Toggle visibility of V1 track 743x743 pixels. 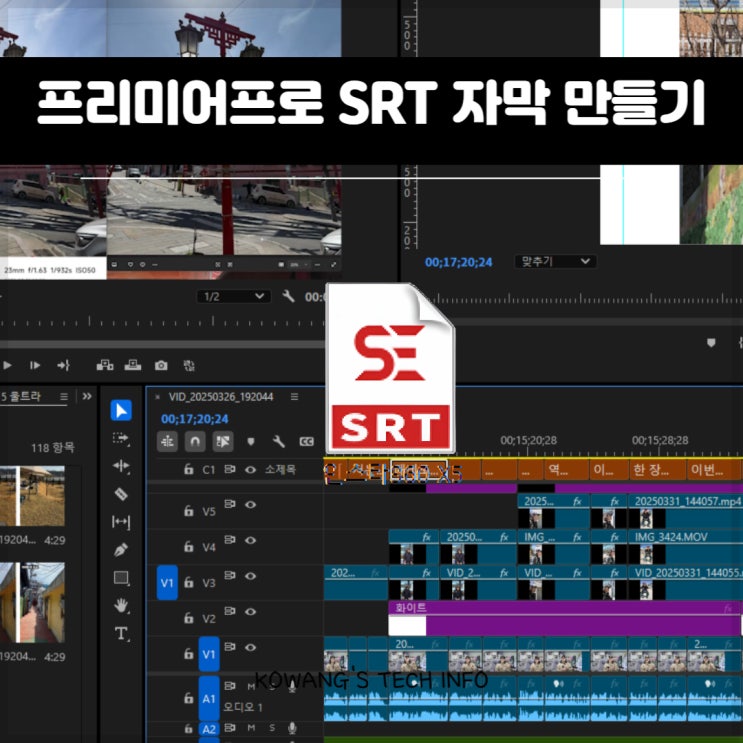[x=251, y=647]
